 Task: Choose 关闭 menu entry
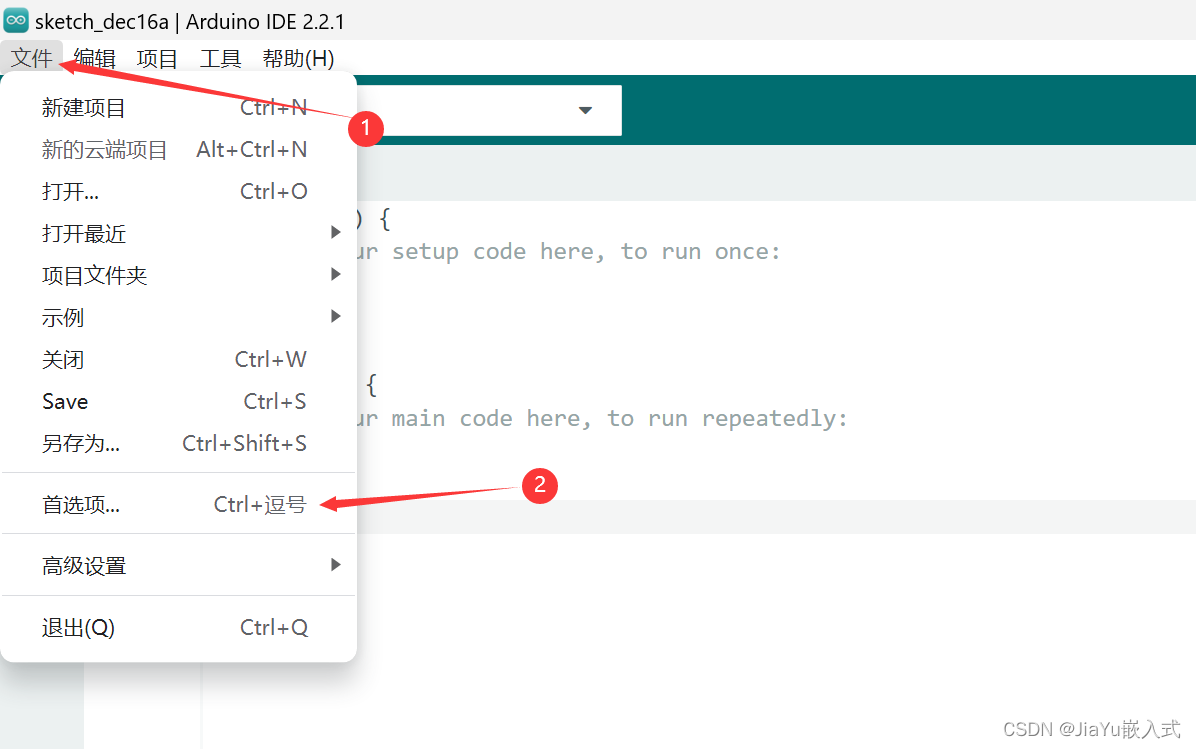click(x=178, y=359)
